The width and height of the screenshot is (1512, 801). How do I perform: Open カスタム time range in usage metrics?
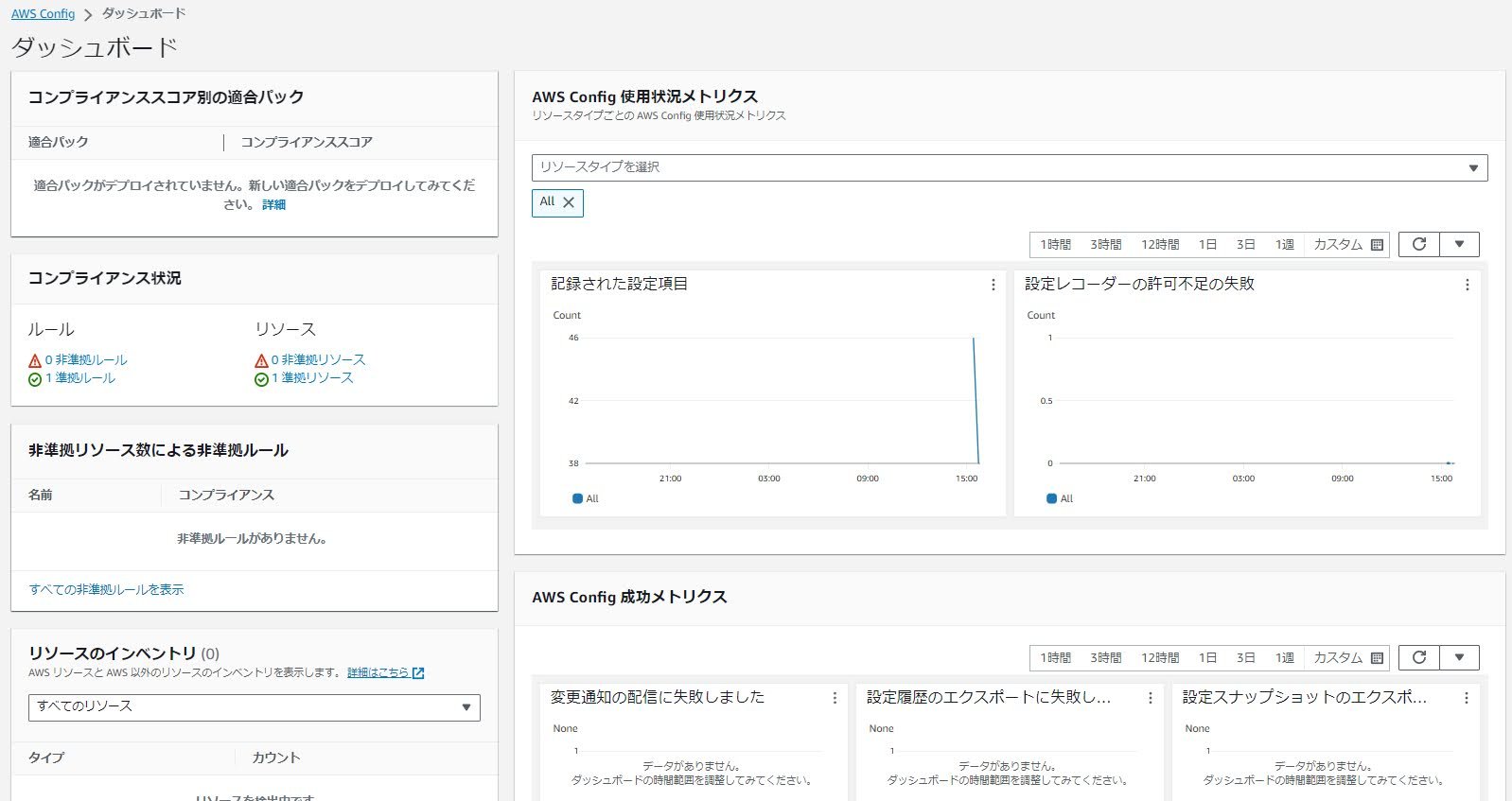(x=1348, y=245)
